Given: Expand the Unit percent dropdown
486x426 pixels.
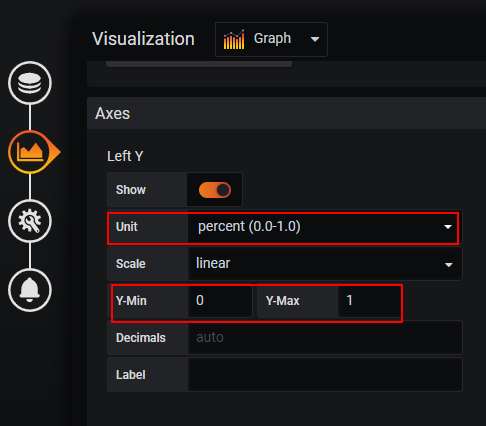Looking at the screenshot, I should click(325, 227).
